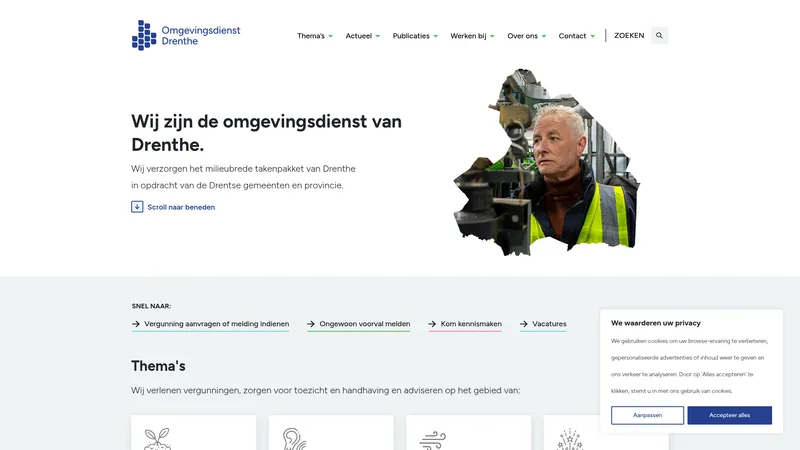Image resolution: width=800 pixels, height=450 pixels.
Task: Open the Thema's menu item
Action: 311,36
